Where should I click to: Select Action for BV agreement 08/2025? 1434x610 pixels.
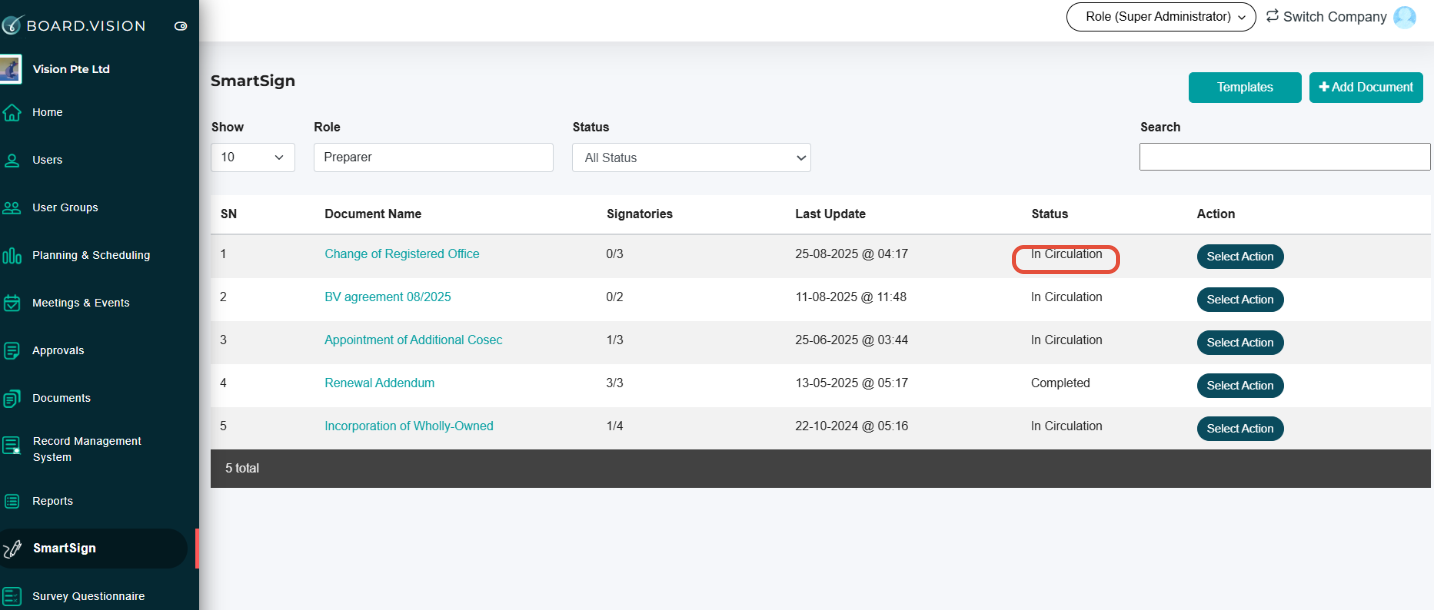1240,300
